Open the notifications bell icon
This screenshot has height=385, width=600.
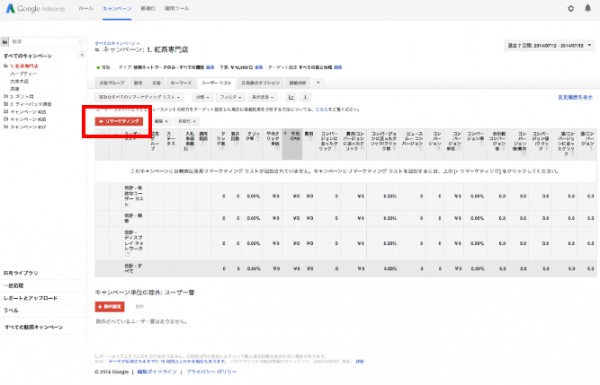tap(588, 8)
